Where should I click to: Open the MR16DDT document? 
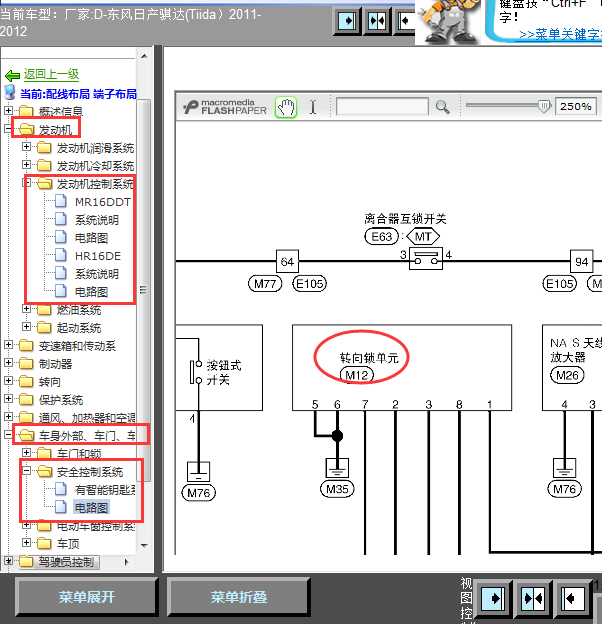click(x=103, y=202)
